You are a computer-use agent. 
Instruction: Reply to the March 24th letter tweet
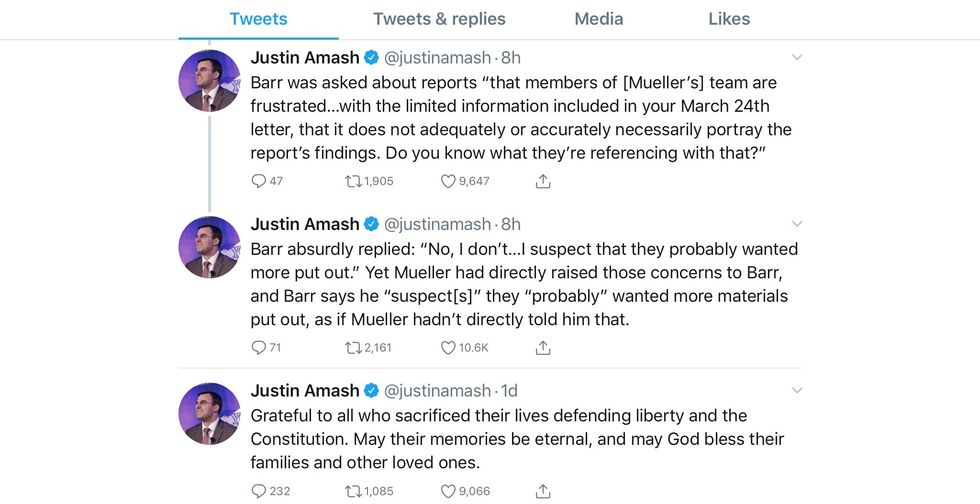click(258, 181)
